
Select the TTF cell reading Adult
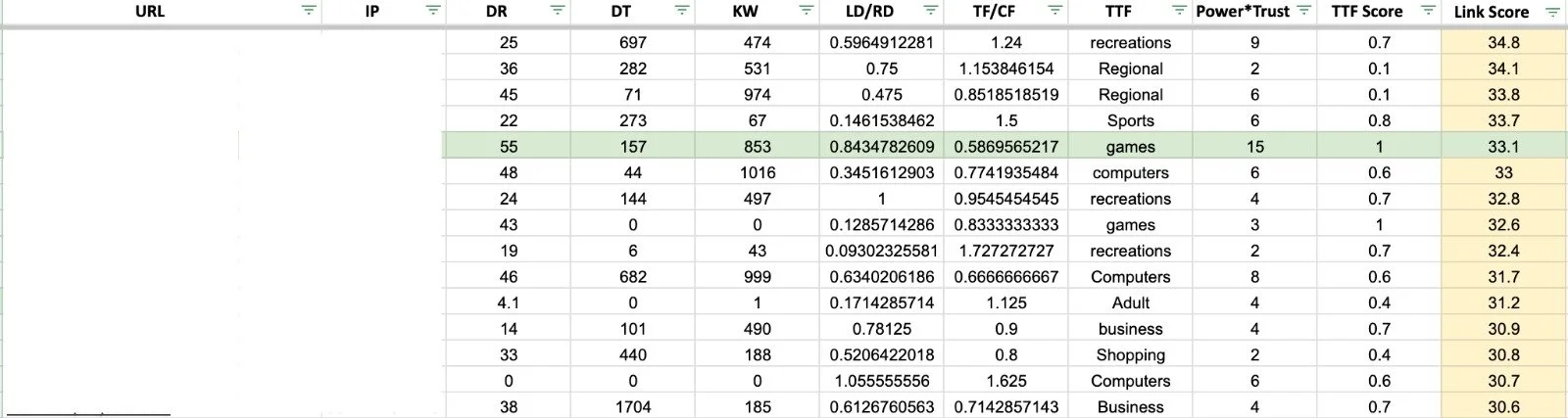[1130, 302]
